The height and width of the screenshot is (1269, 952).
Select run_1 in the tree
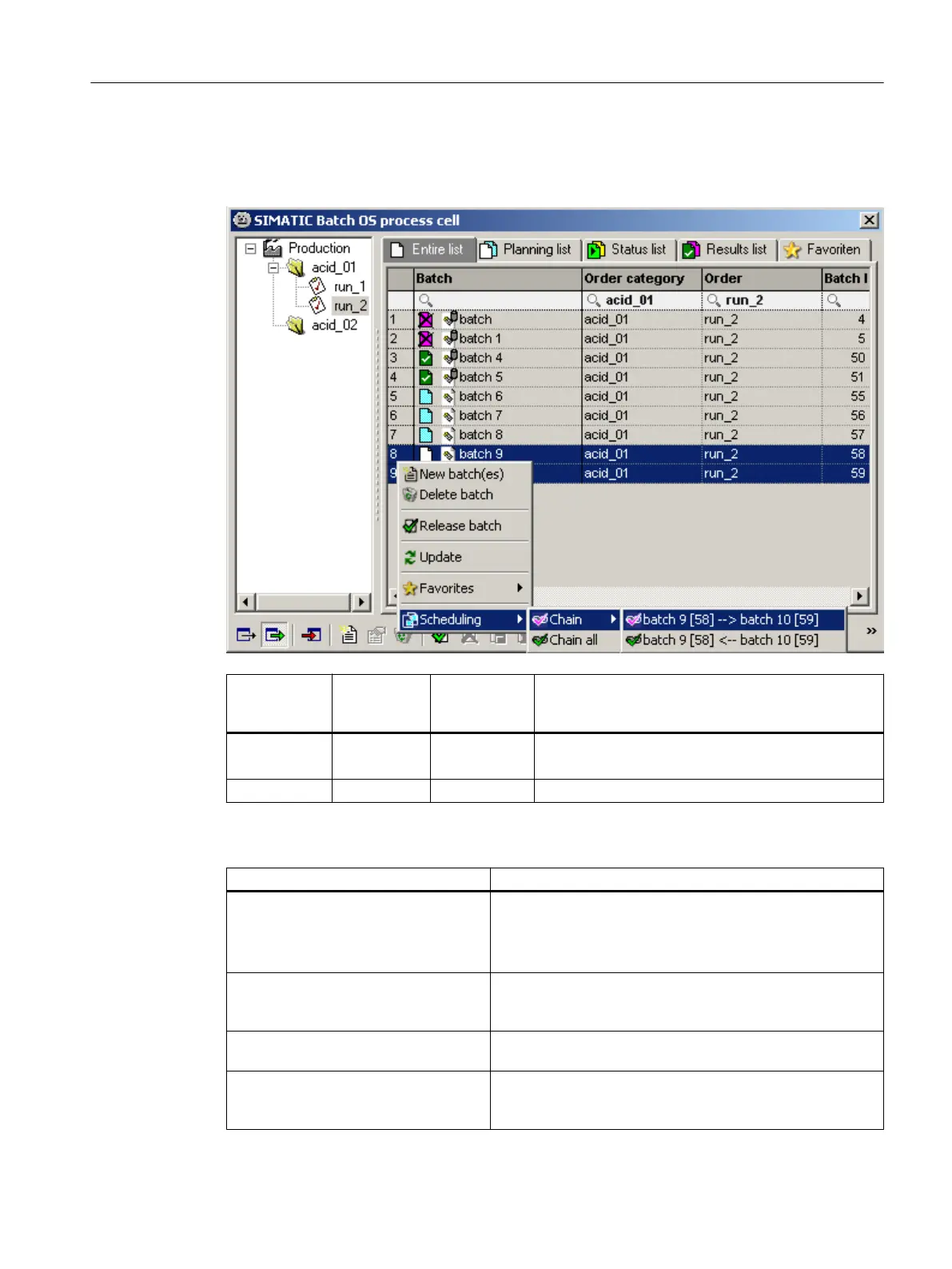[x=349, y=287]
